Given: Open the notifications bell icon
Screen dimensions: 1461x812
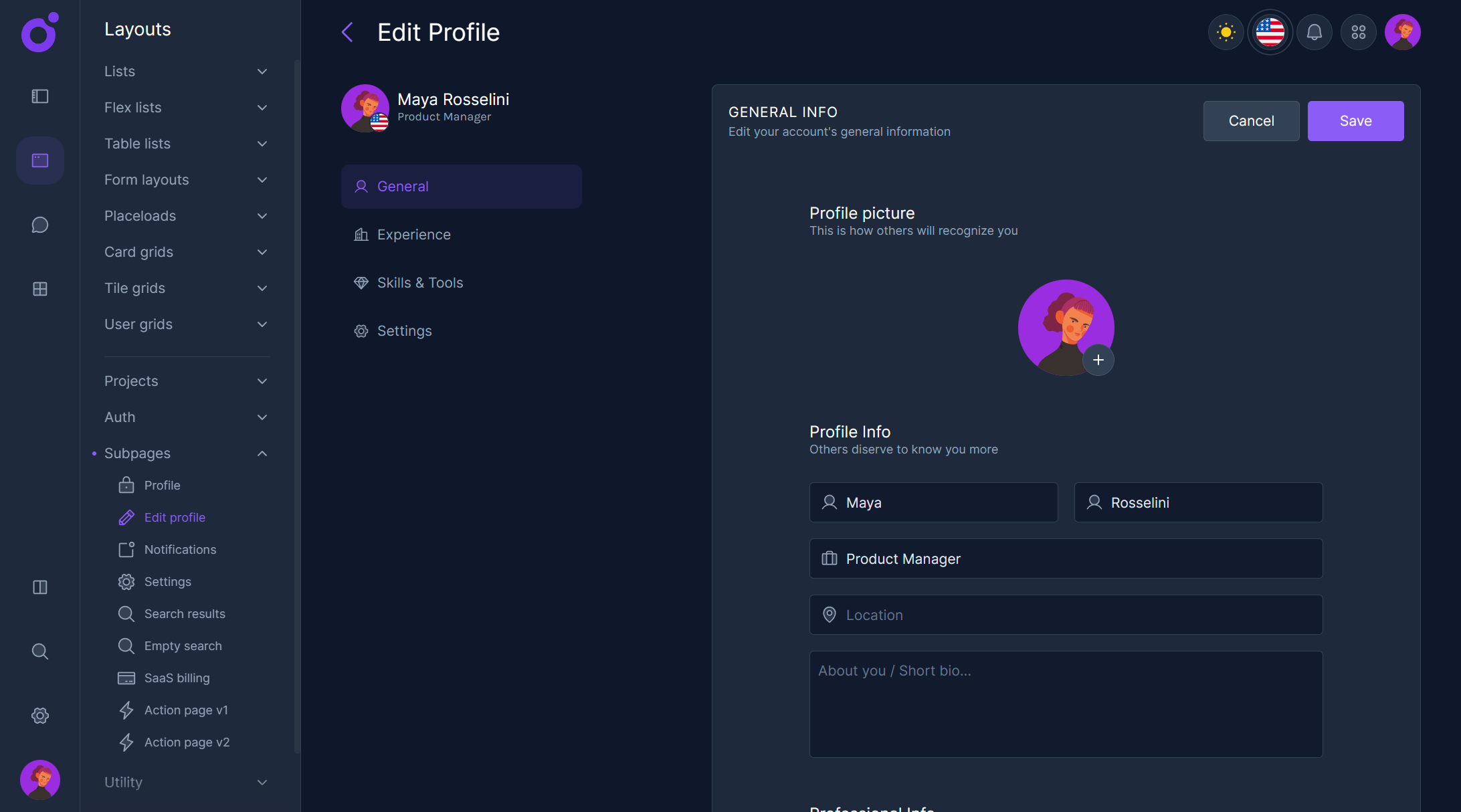Looking at the screenshot, I should coord(1314,31).
